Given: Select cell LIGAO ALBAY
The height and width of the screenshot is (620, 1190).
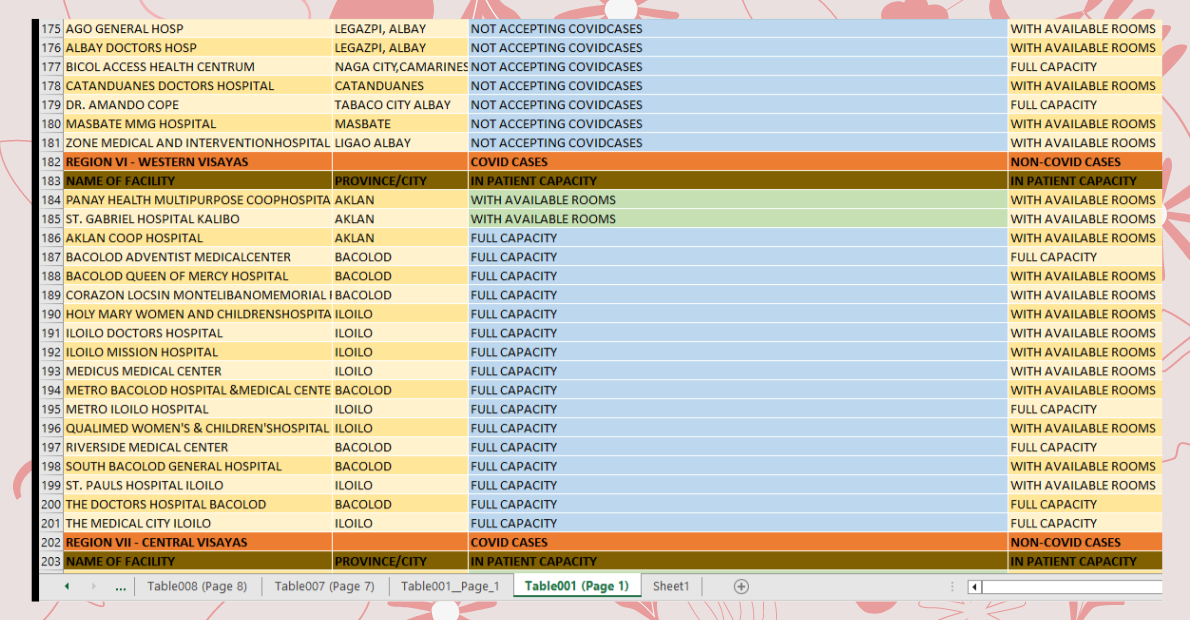Looking at the screenshot, I should pyautogui.click(x=400, y=143).
